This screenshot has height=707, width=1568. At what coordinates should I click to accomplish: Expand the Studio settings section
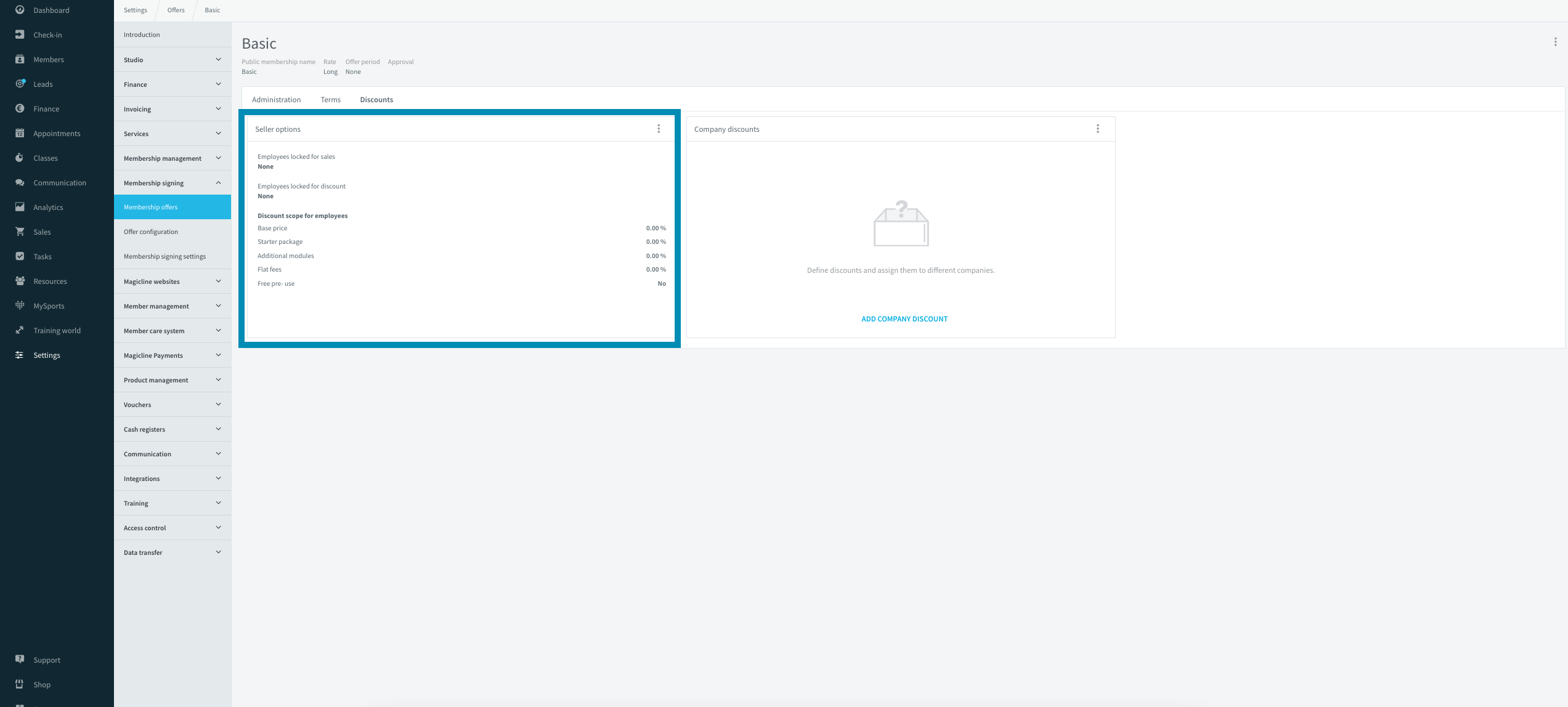pos(173,60)
